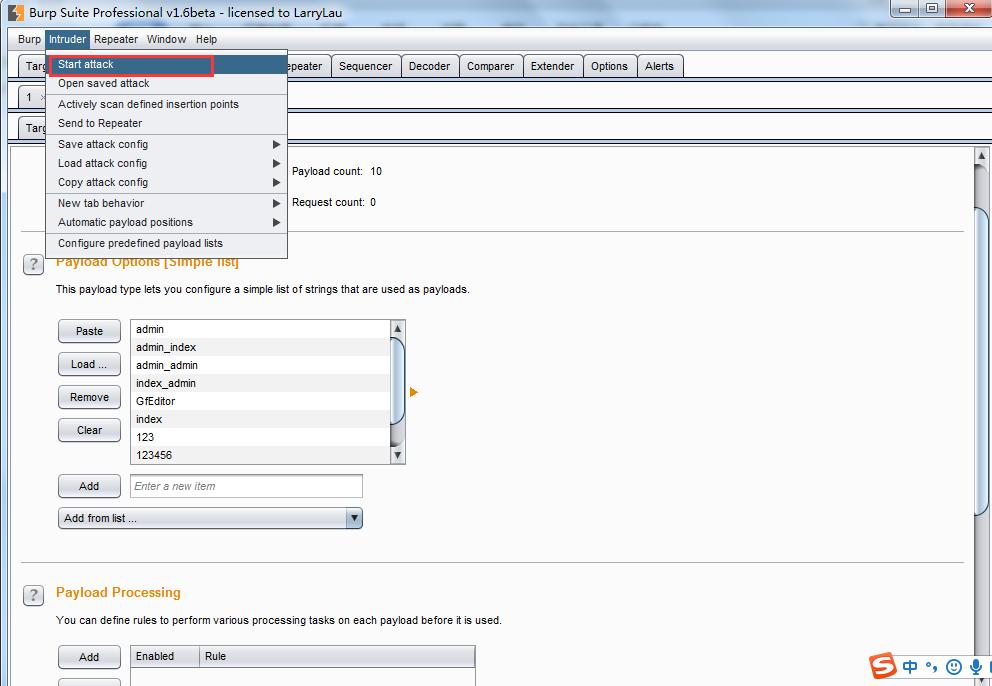Open the Help menu
Screen dimensions: 992x686
(x=206, y=39)
